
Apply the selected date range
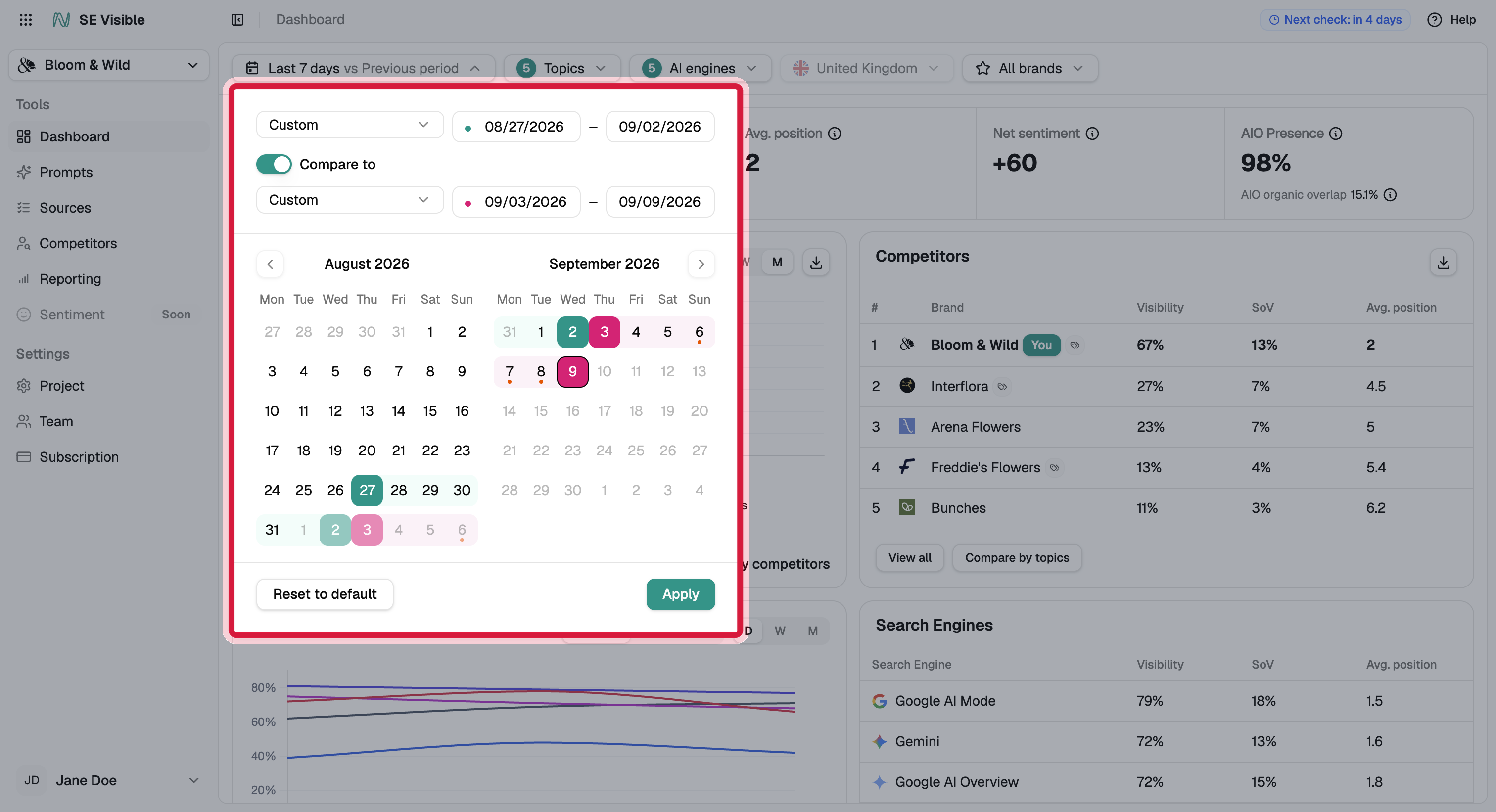[681, 594]
